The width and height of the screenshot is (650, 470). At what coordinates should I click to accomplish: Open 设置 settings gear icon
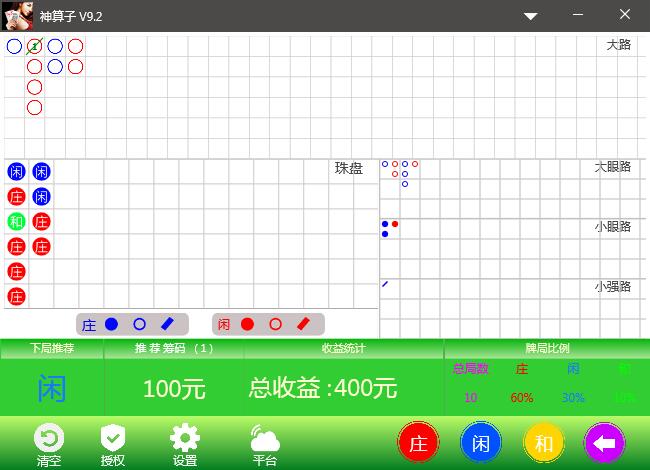tap(185, 438)
